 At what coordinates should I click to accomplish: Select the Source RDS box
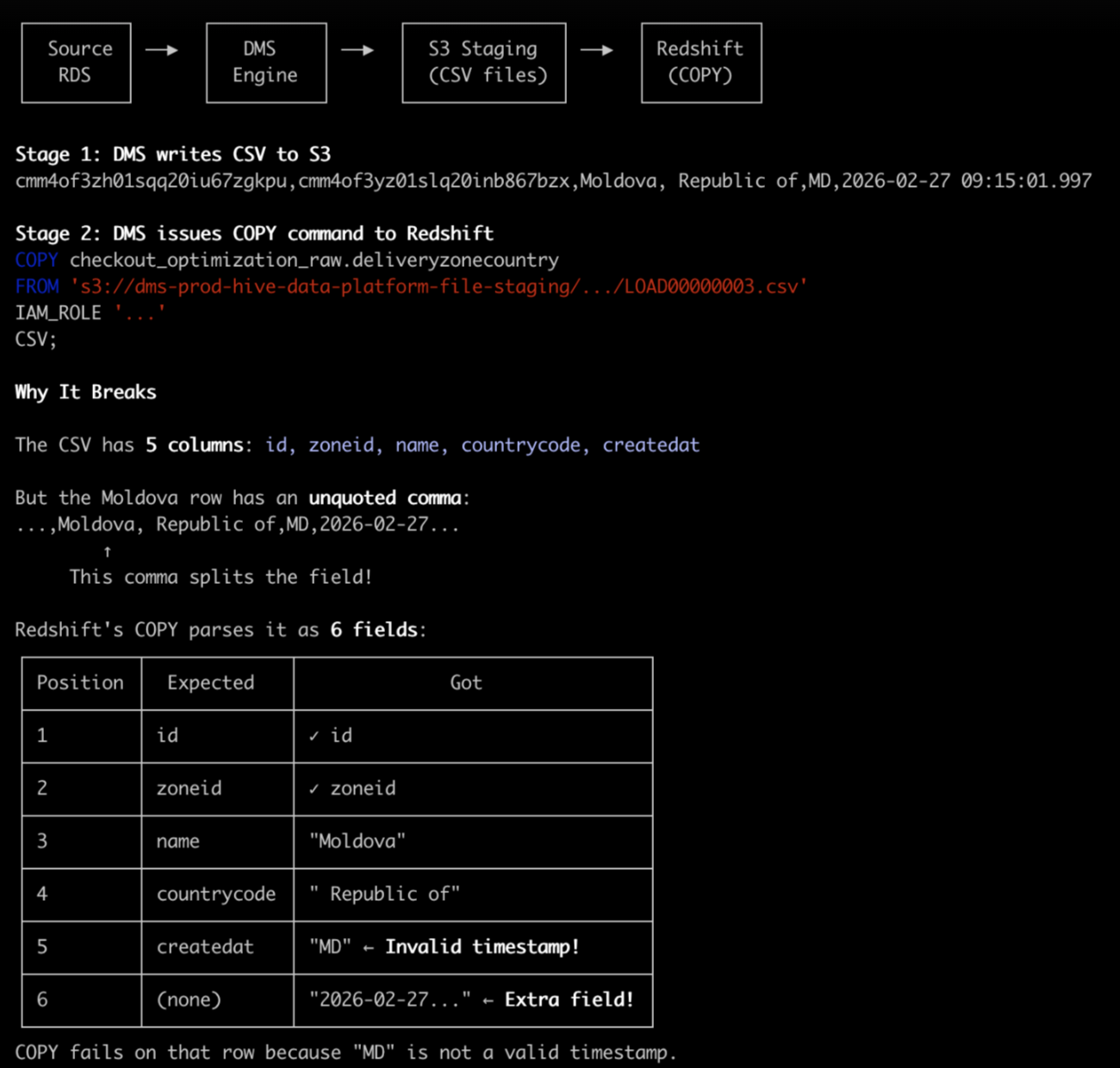(77, 63)
